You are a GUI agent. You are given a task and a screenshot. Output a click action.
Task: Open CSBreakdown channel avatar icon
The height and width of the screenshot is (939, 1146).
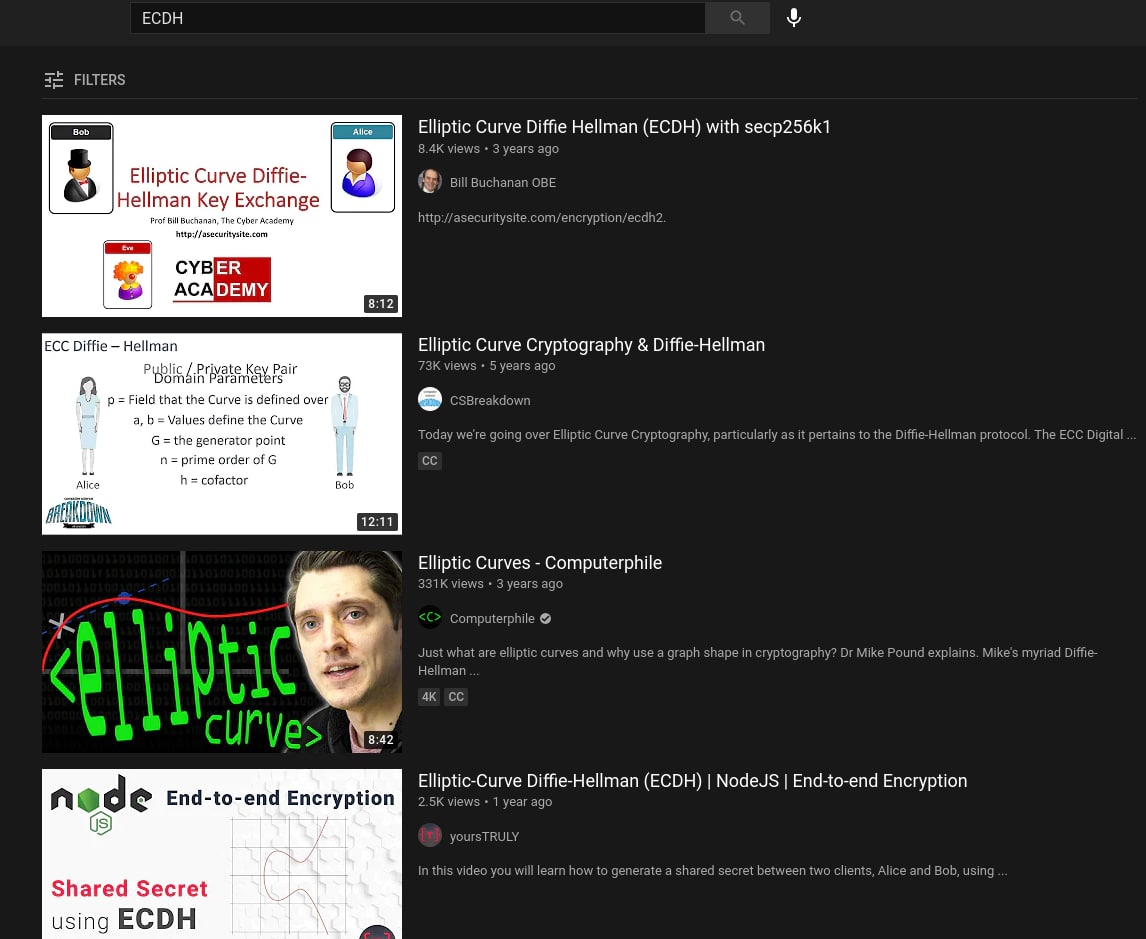point(430,400)
